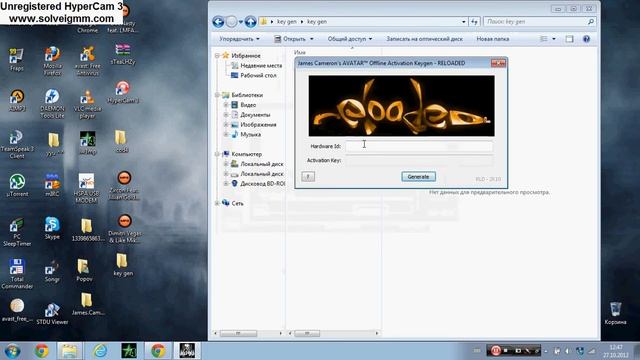Click the small '!' button in keygen
The width and height of the screenshot is (640, 360).
point(308,177)
